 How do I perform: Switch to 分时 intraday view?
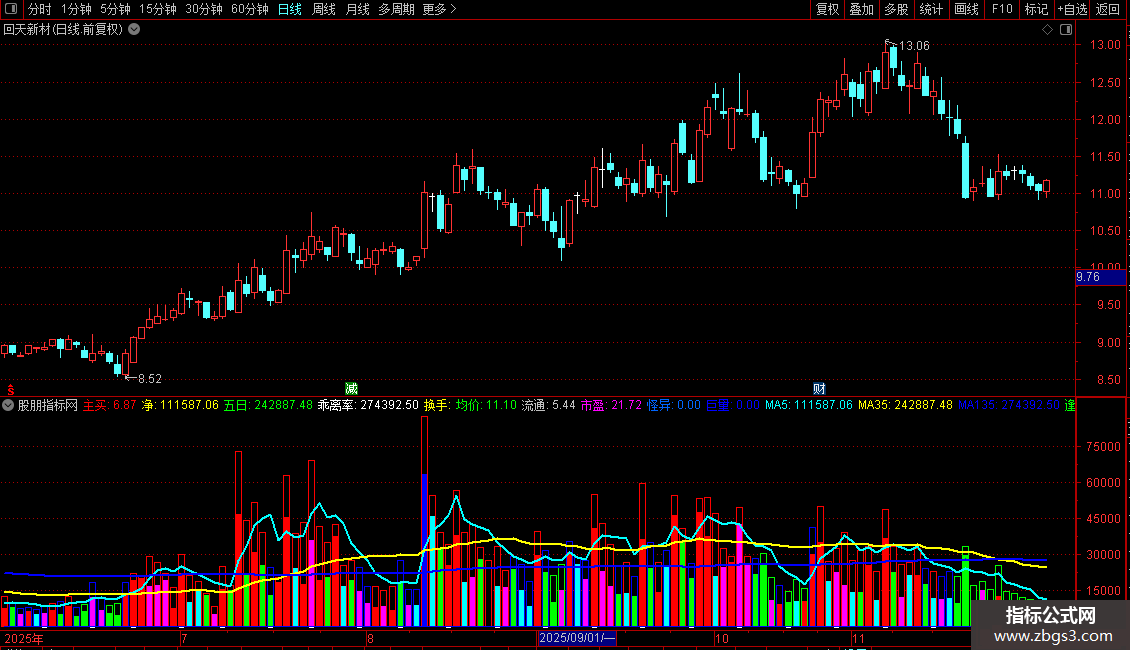[40, 9]
